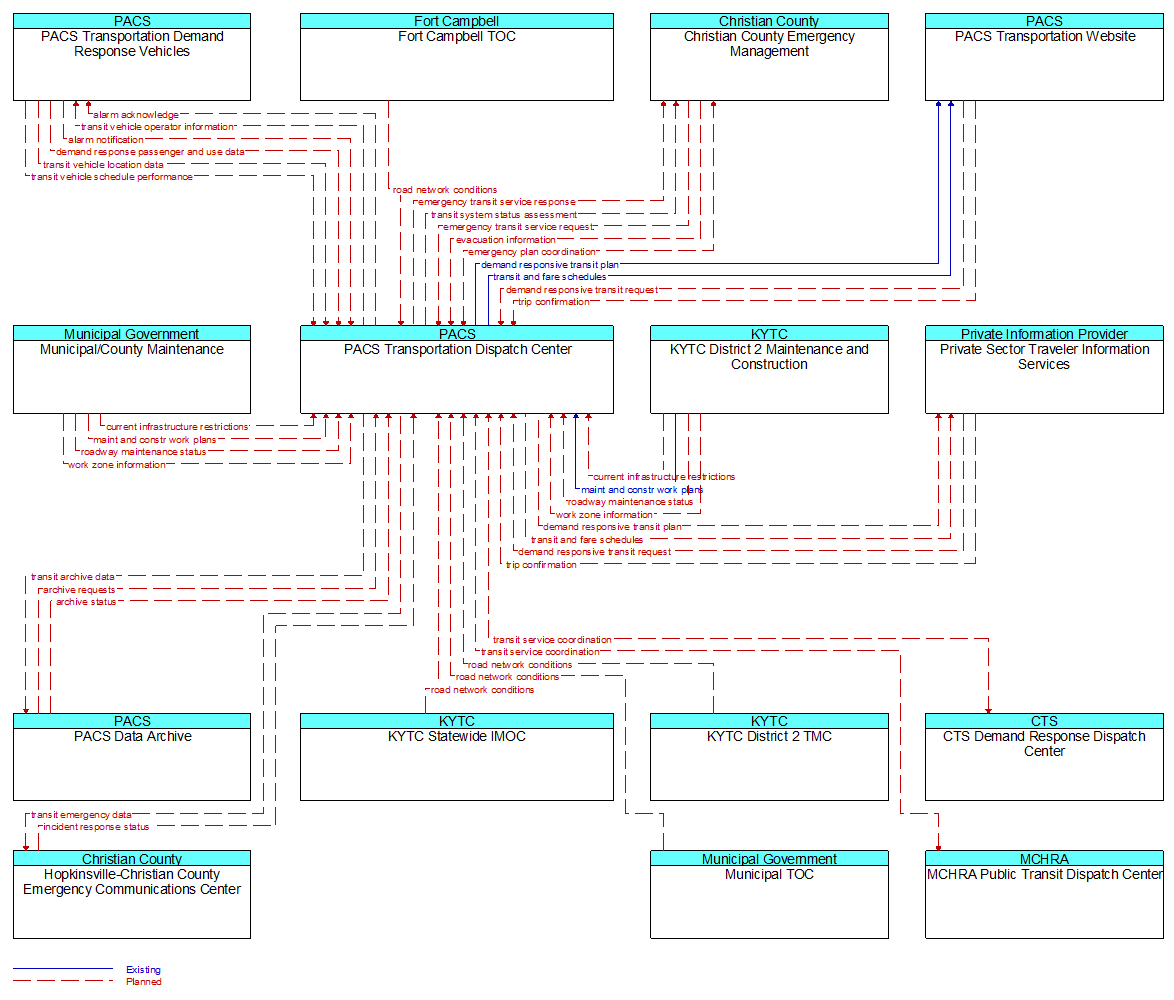The width and height of the screenshot is (1174, 1000).
Task: Click 'road network conditions' under Fort Campbell TOC
Action: pos(445,190)
